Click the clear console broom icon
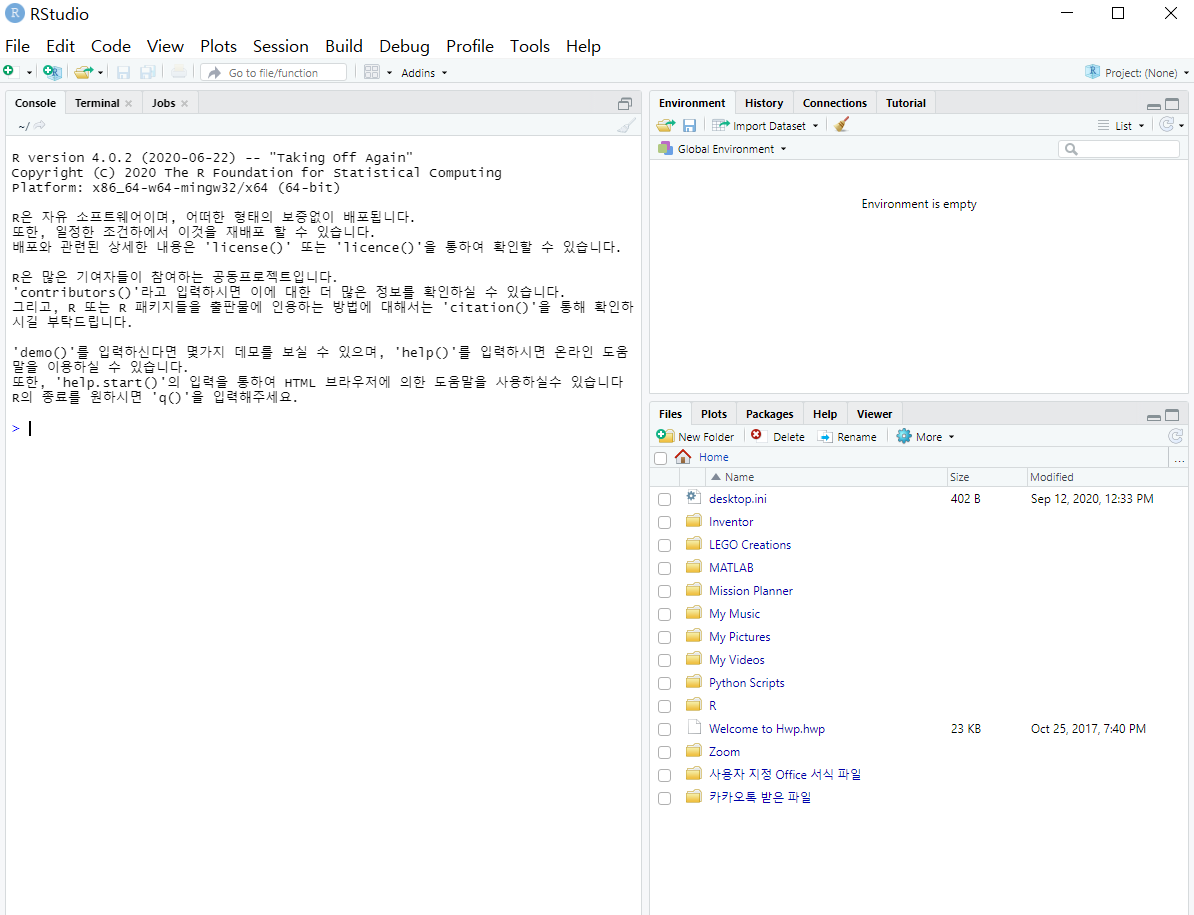The width and height of the screenshot is (1194, 915). (626, 126)
